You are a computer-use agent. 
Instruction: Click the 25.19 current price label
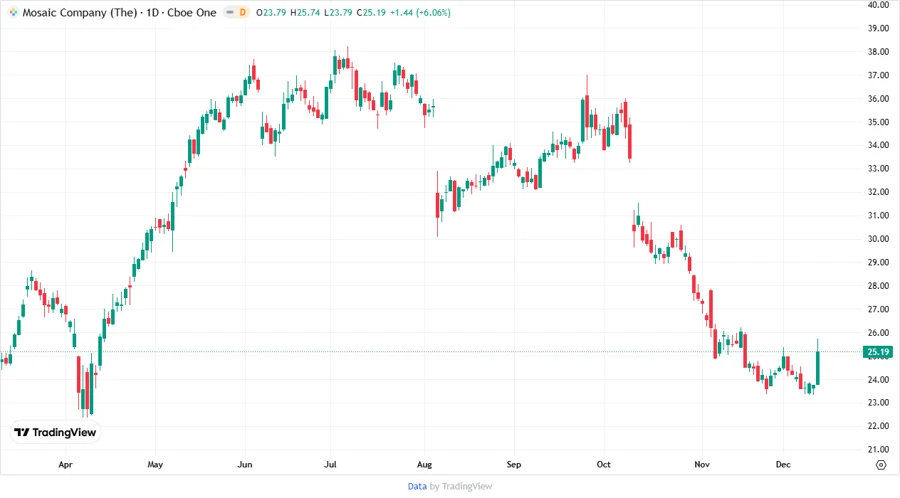(x=878, y=352)
